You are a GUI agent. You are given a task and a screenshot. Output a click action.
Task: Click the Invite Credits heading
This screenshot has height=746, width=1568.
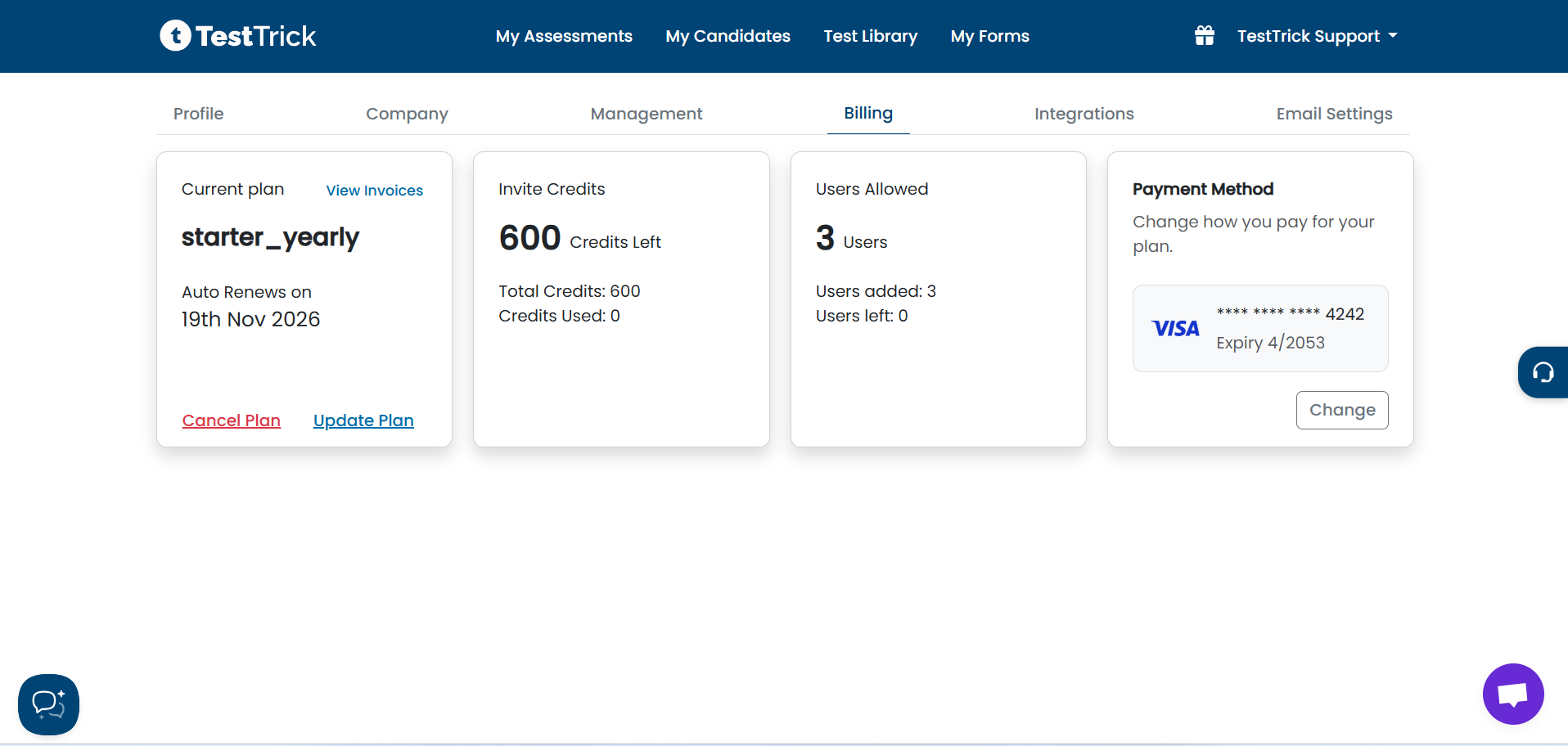(x=552, y=189)
